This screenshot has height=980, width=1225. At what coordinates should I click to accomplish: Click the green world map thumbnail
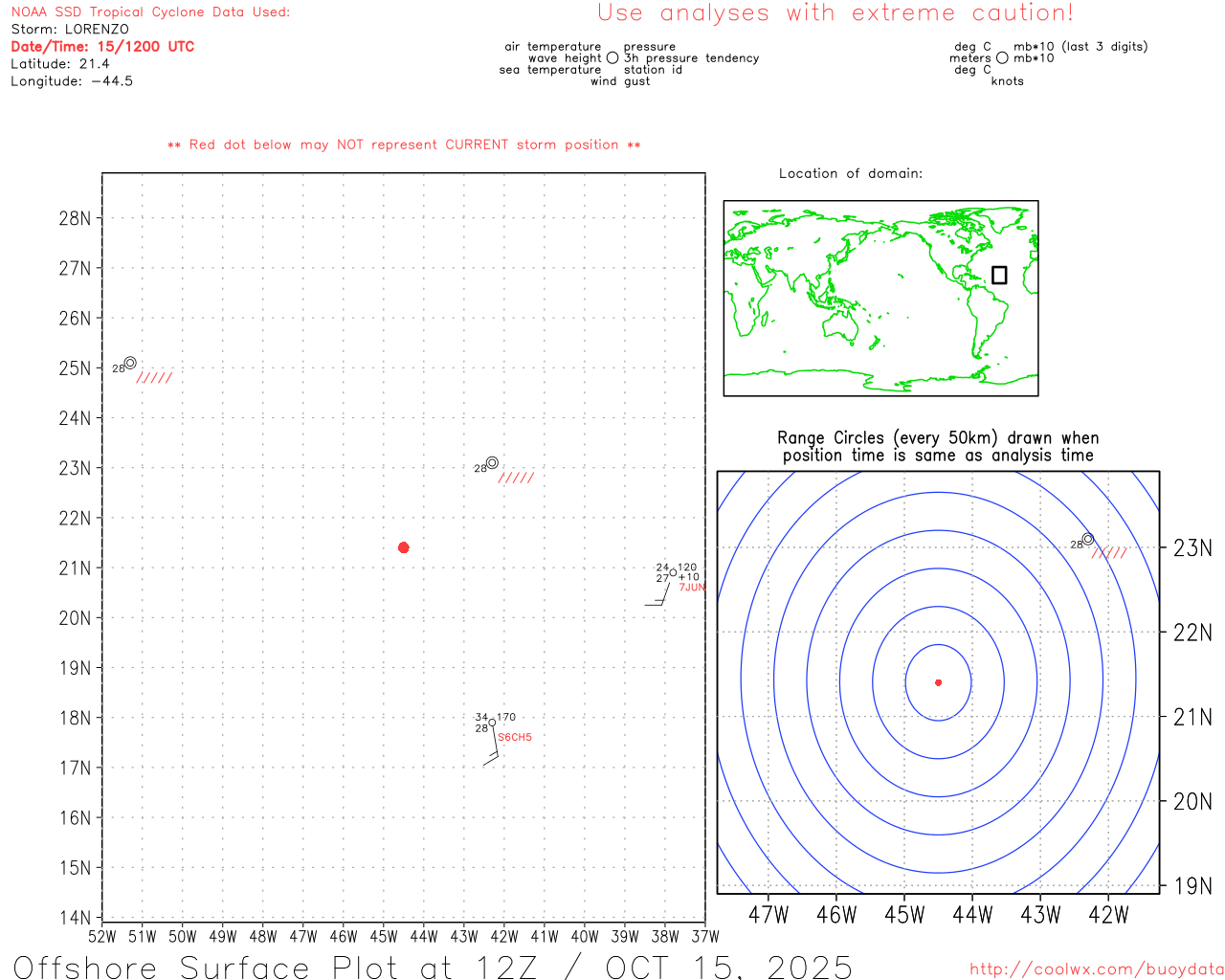point(880,298)
